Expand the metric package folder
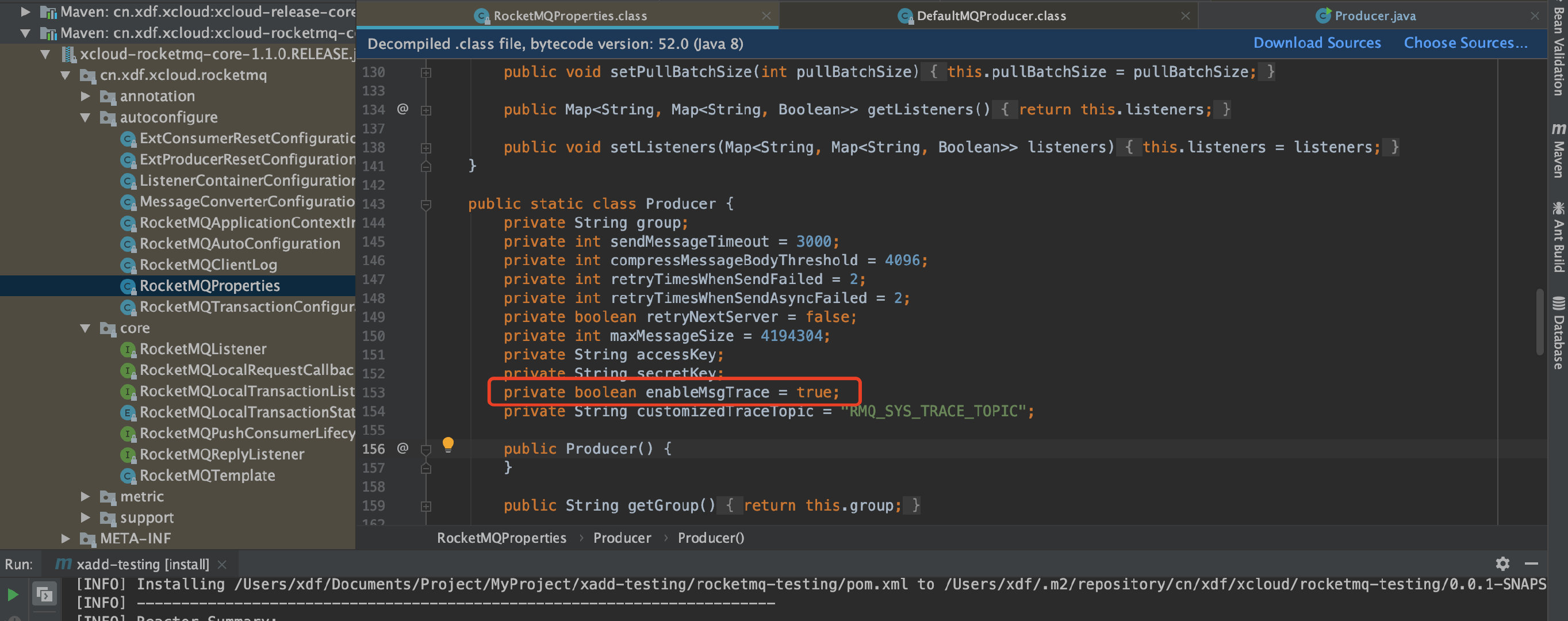Viewport: 1568px width, 621px height. (x=85, y=497)
